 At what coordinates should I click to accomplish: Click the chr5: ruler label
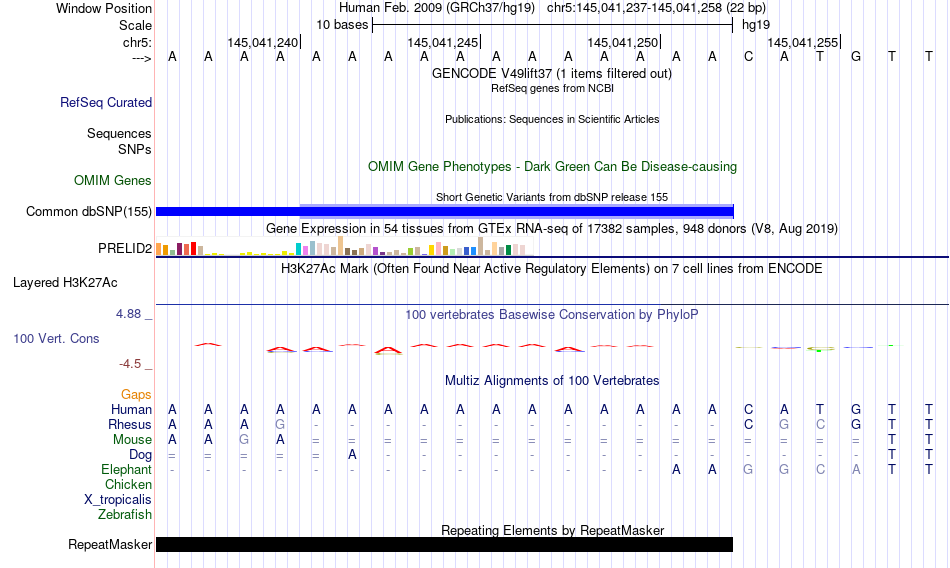(137, 42)
